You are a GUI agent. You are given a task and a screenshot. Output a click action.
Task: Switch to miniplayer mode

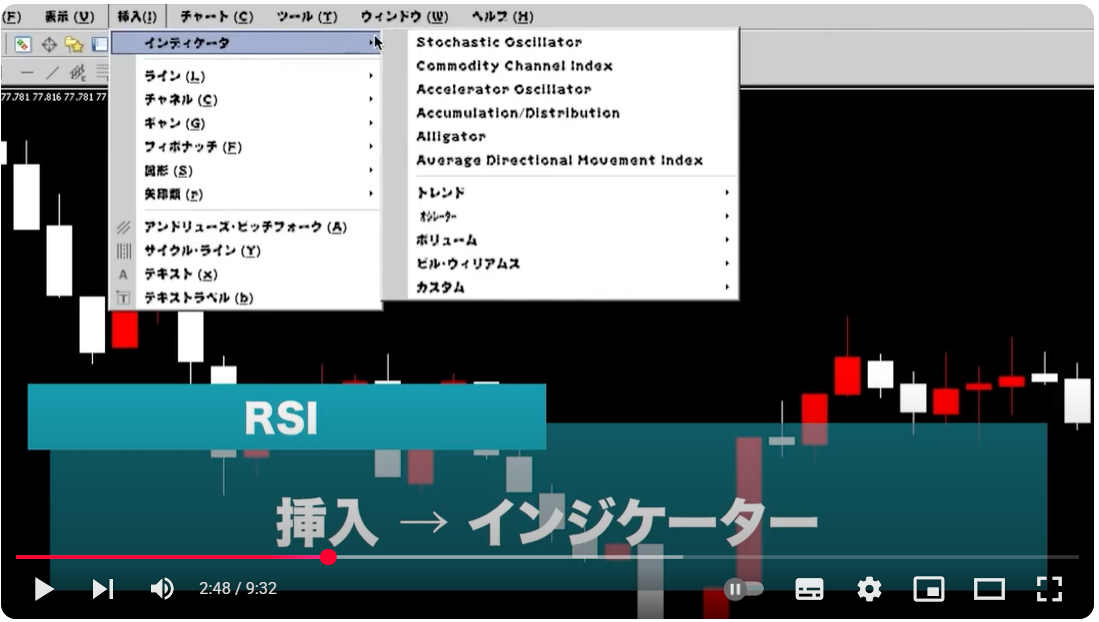[x=929, y=589]
